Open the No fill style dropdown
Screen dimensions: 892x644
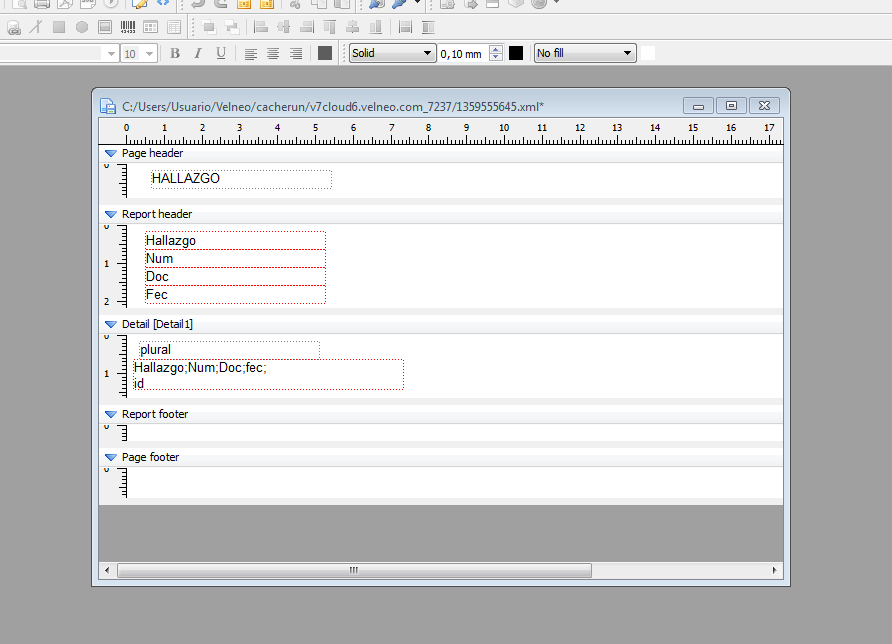pos(585,53)
